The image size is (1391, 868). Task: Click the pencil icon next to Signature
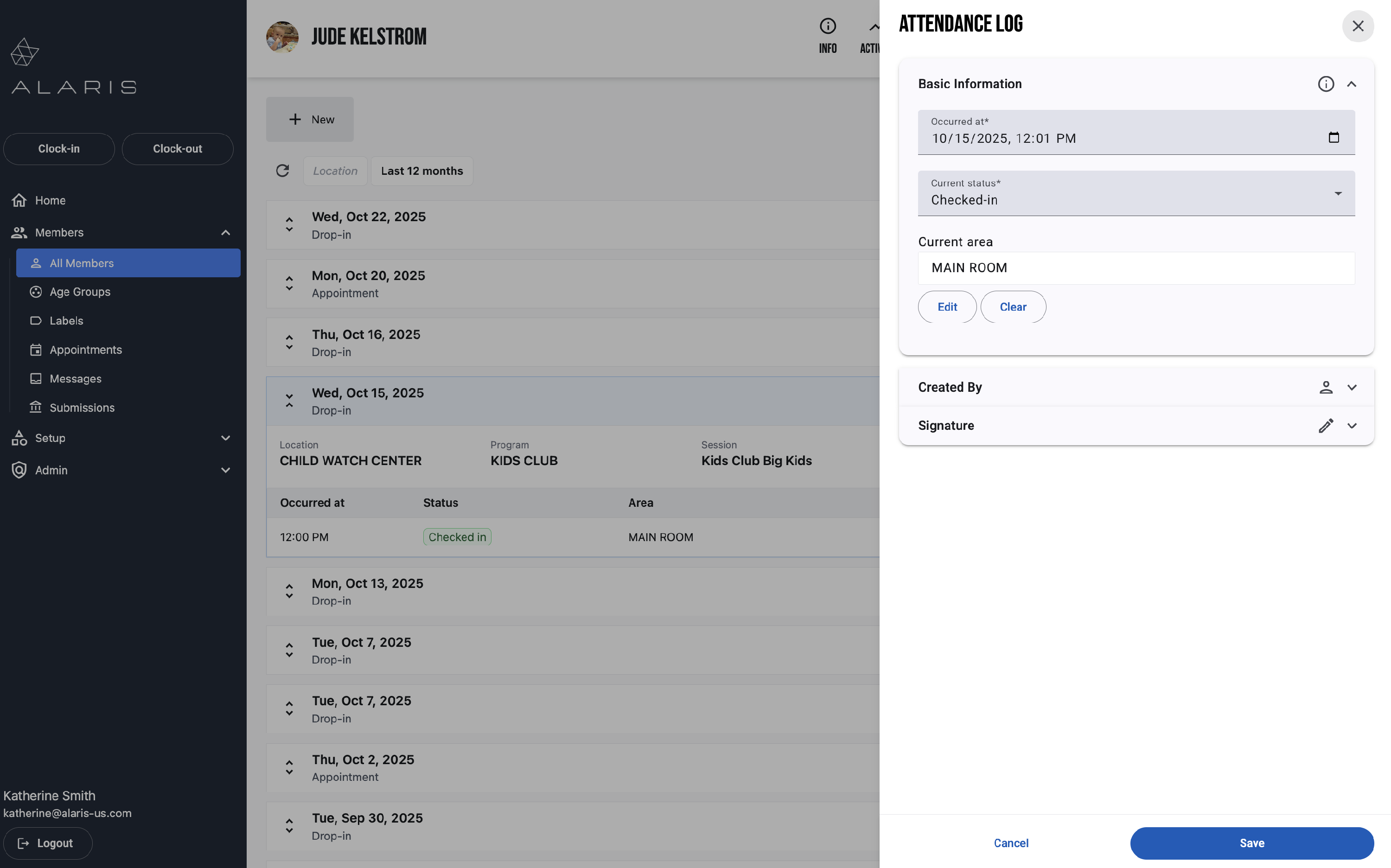[1326, 425]
